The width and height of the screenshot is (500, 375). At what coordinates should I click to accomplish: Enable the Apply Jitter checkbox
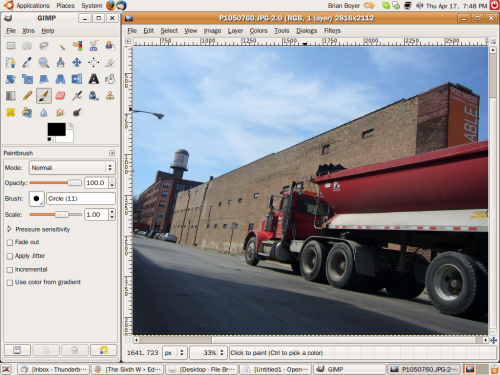tap(10, 256)
